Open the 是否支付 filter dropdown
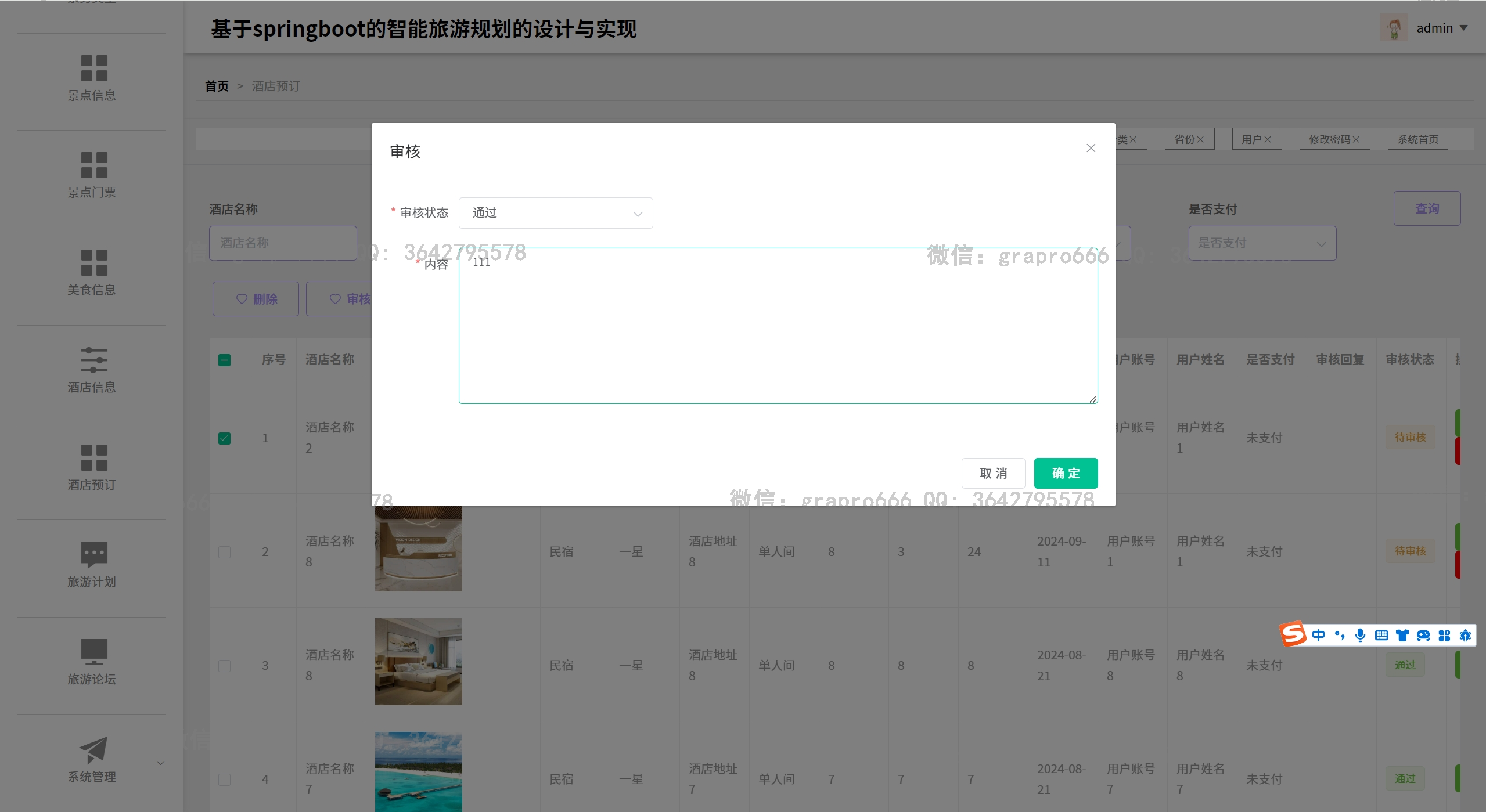Image resolution: width=1486 pixels, height=812 pixels. (x=1262, y=243)
